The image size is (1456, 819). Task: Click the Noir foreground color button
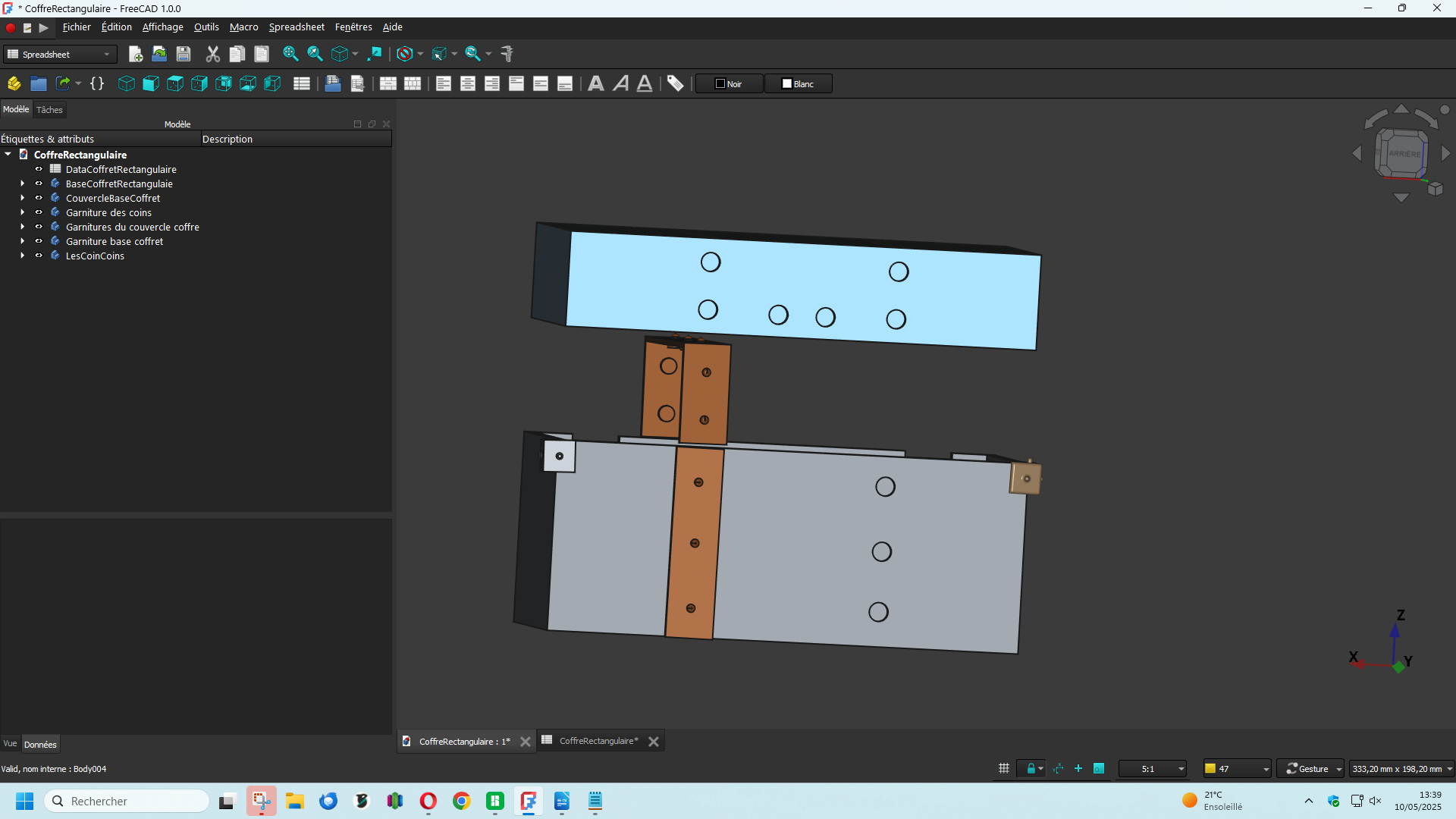pyautogui.click(x=729, y=83)
